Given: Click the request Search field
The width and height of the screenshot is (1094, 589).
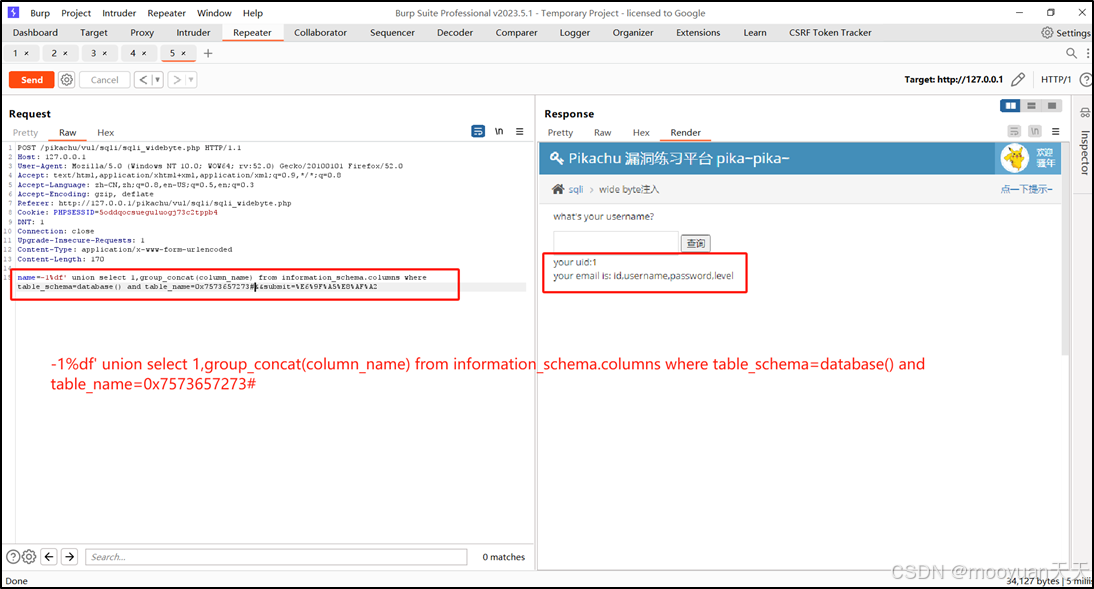Looking at the screenshot, I should 276,557.
